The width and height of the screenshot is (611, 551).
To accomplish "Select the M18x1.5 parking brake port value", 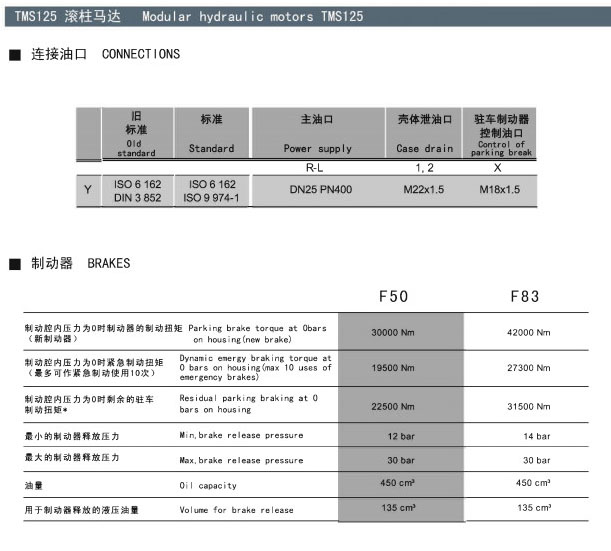I will (500, 190).
